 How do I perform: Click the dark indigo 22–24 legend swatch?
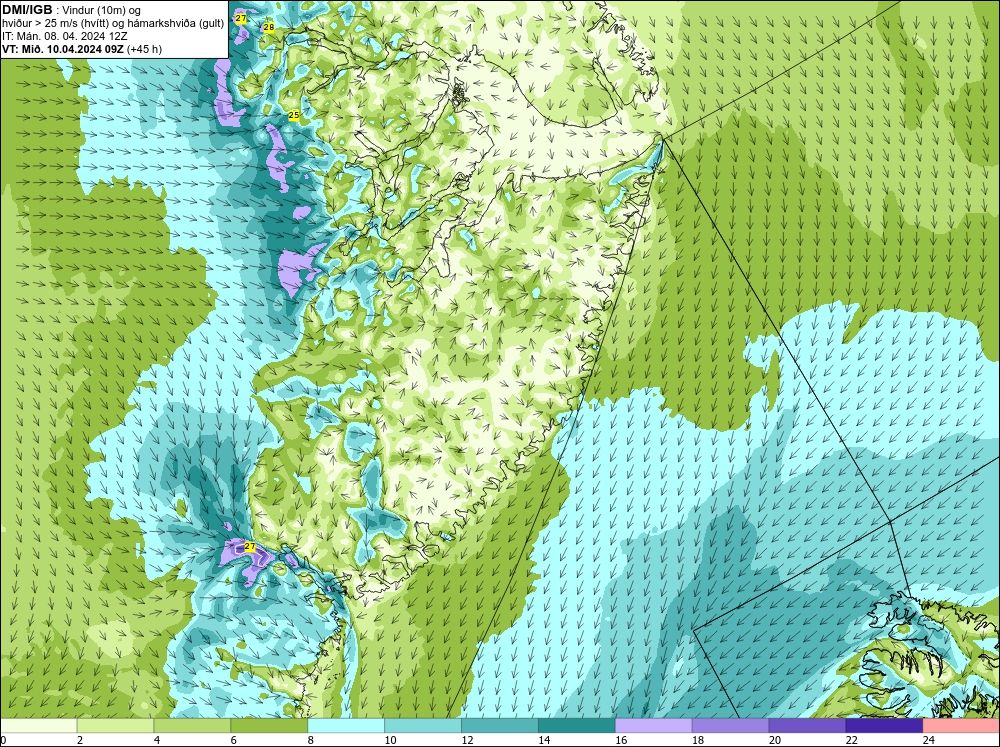coord(884,726)
